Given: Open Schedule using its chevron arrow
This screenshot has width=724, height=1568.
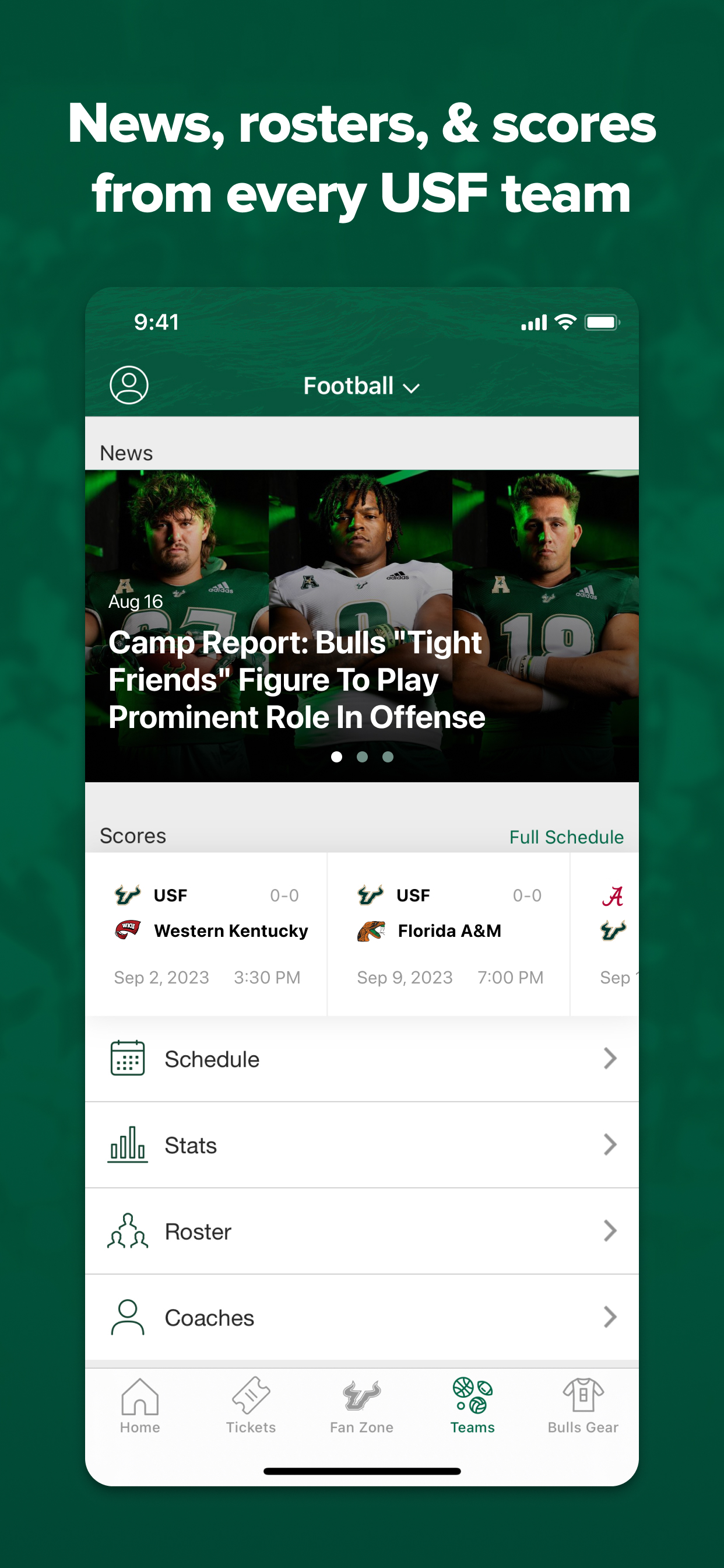Looking at the screenshot, I should click(x=610, y=1059).
